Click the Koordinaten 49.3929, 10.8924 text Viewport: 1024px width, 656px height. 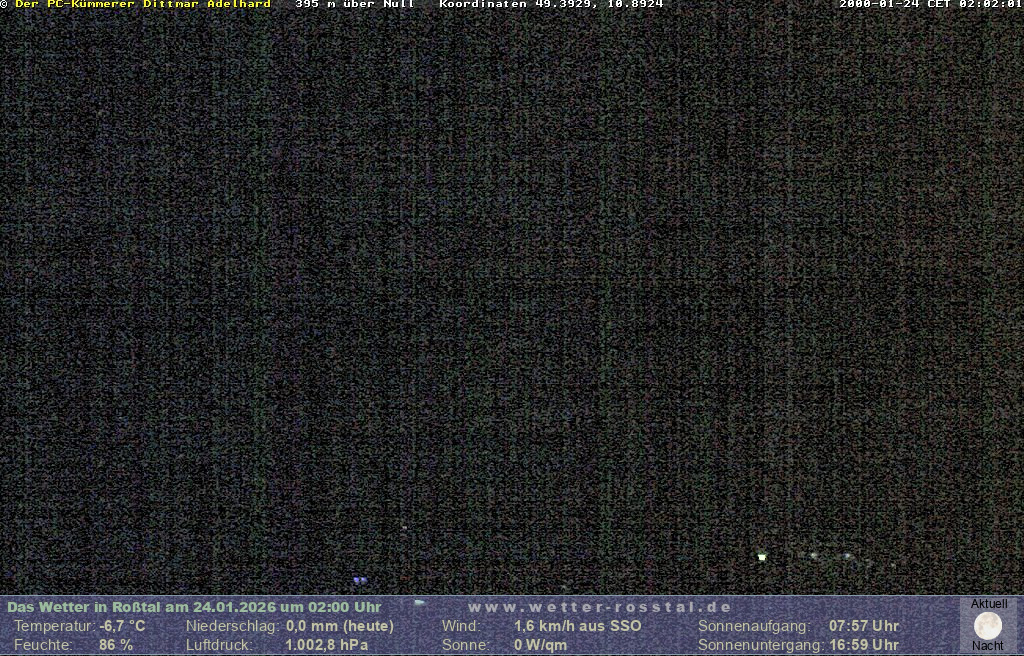551,5
